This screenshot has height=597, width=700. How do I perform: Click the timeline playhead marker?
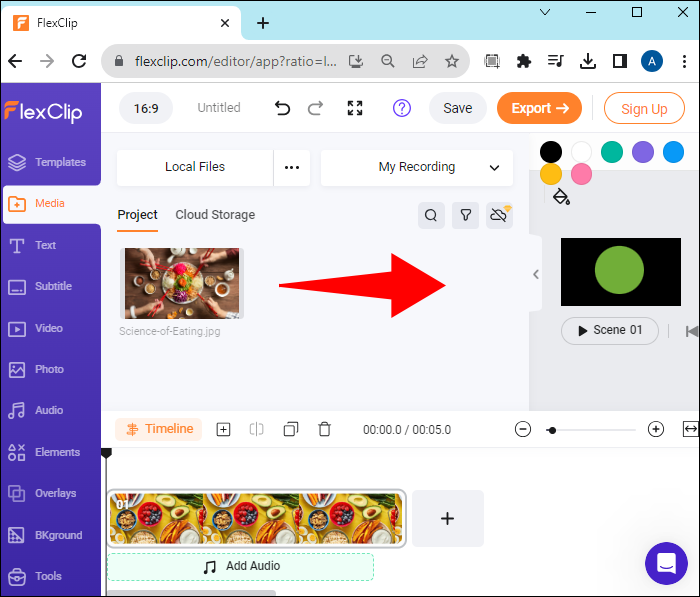106,453
